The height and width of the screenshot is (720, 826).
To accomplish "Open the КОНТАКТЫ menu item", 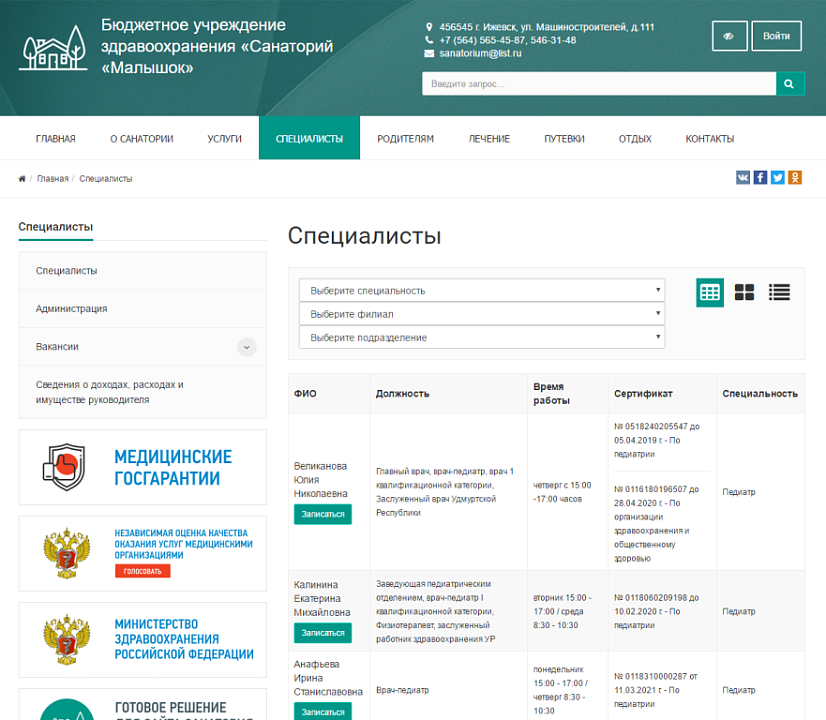I will [x=710, y=139].
